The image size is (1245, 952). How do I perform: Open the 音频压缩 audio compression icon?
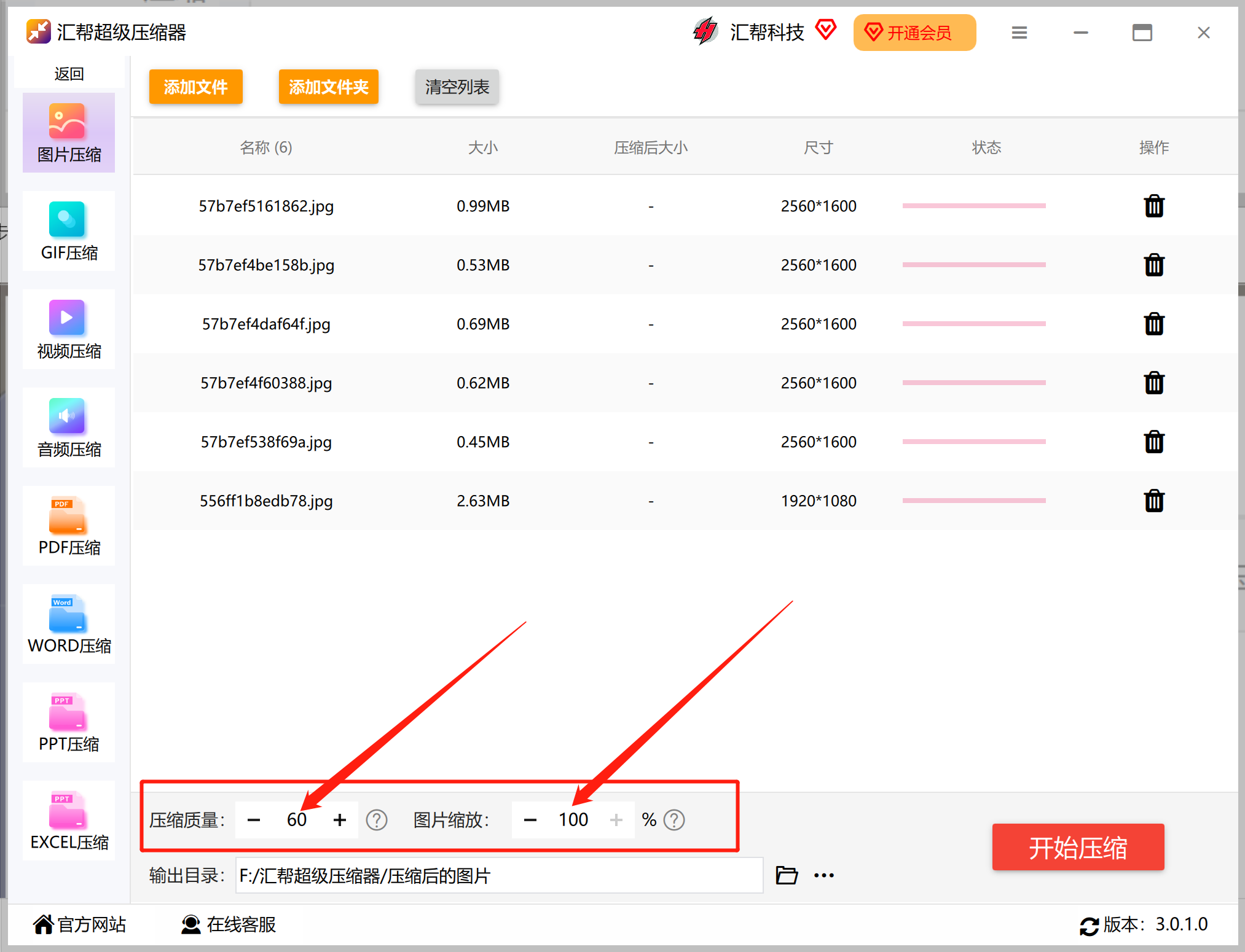pos(67,416)
